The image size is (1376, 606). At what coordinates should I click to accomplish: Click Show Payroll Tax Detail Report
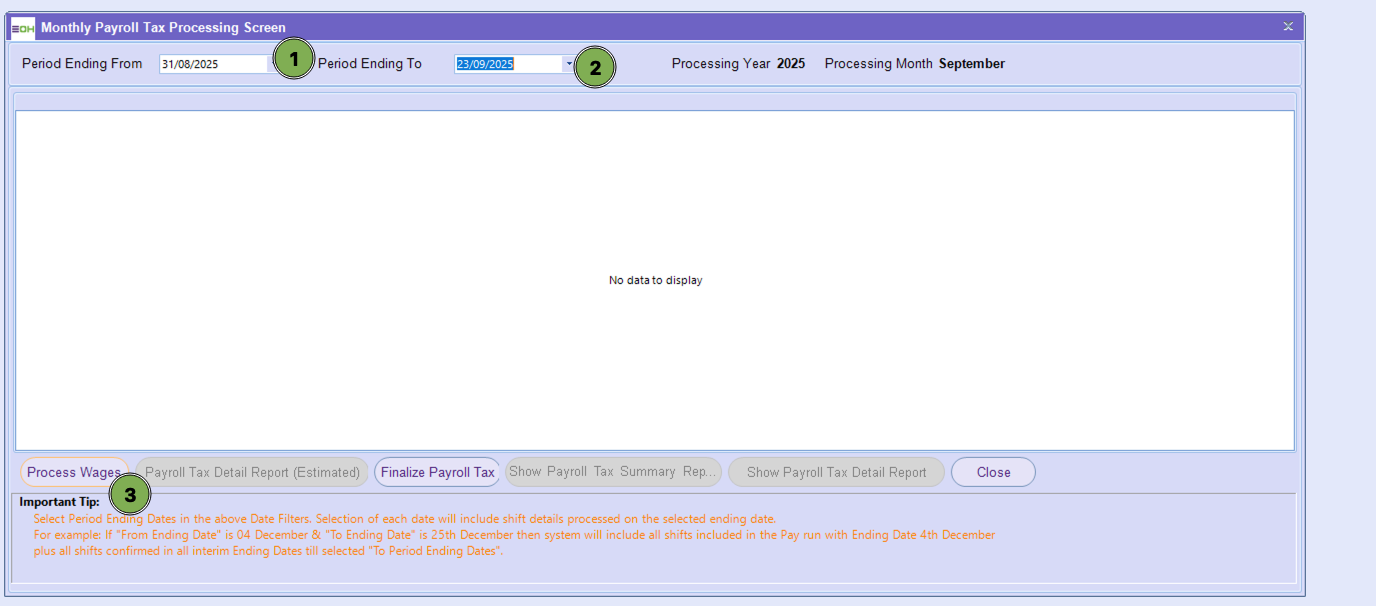[836, 472]
